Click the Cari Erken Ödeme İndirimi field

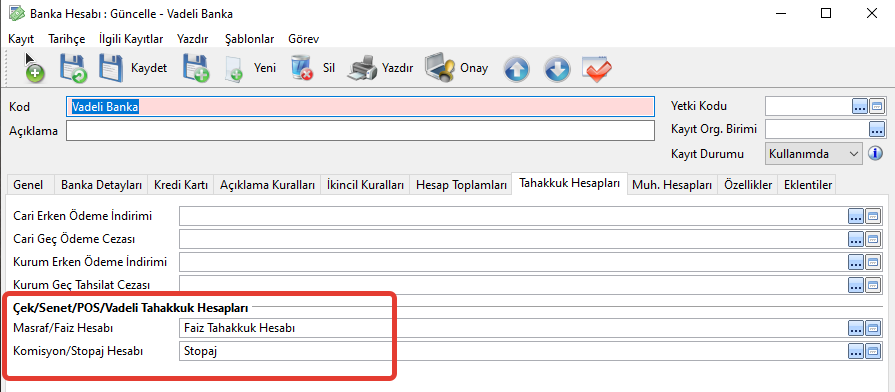pos(513,216)
